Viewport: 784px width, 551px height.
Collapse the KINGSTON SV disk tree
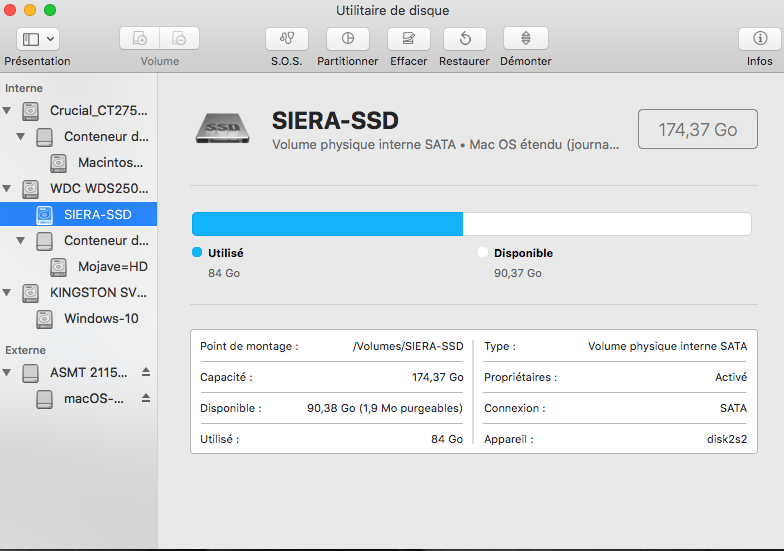coord(7,292)
